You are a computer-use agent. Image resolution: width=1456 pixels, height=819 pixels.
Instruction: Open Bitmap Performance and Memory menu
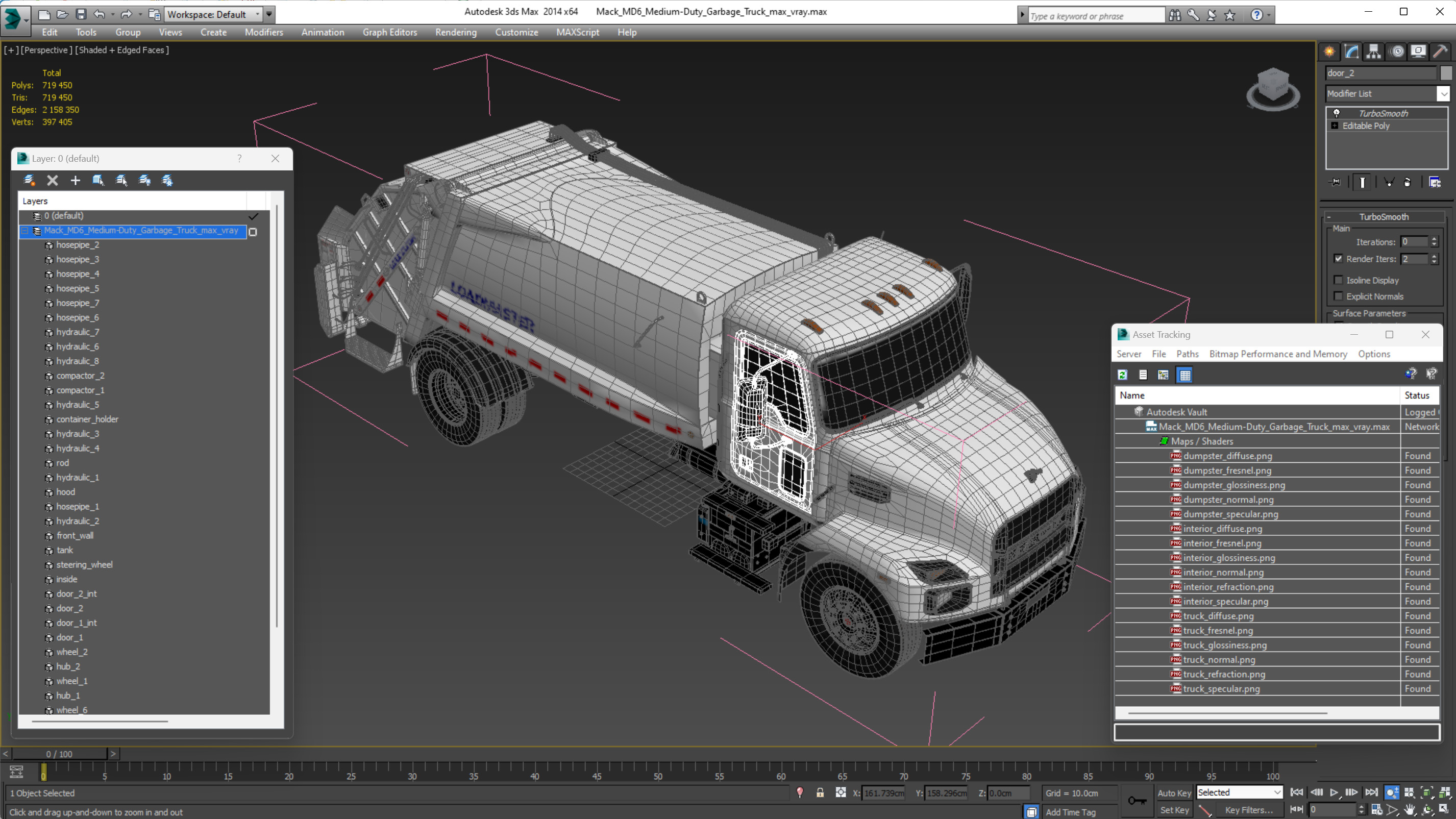pyautogui.click(x=1278, y=354)
